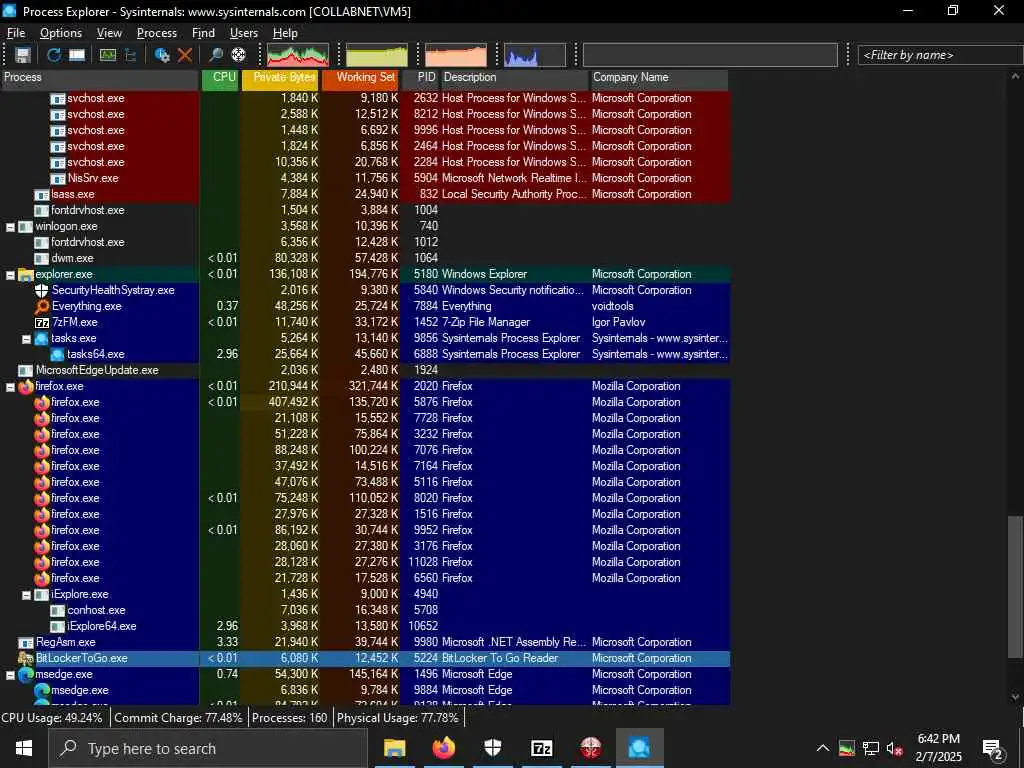Click the Commit Charge status entry
1024x768 pixels.
pyautogui.click(x=178, y=718)
